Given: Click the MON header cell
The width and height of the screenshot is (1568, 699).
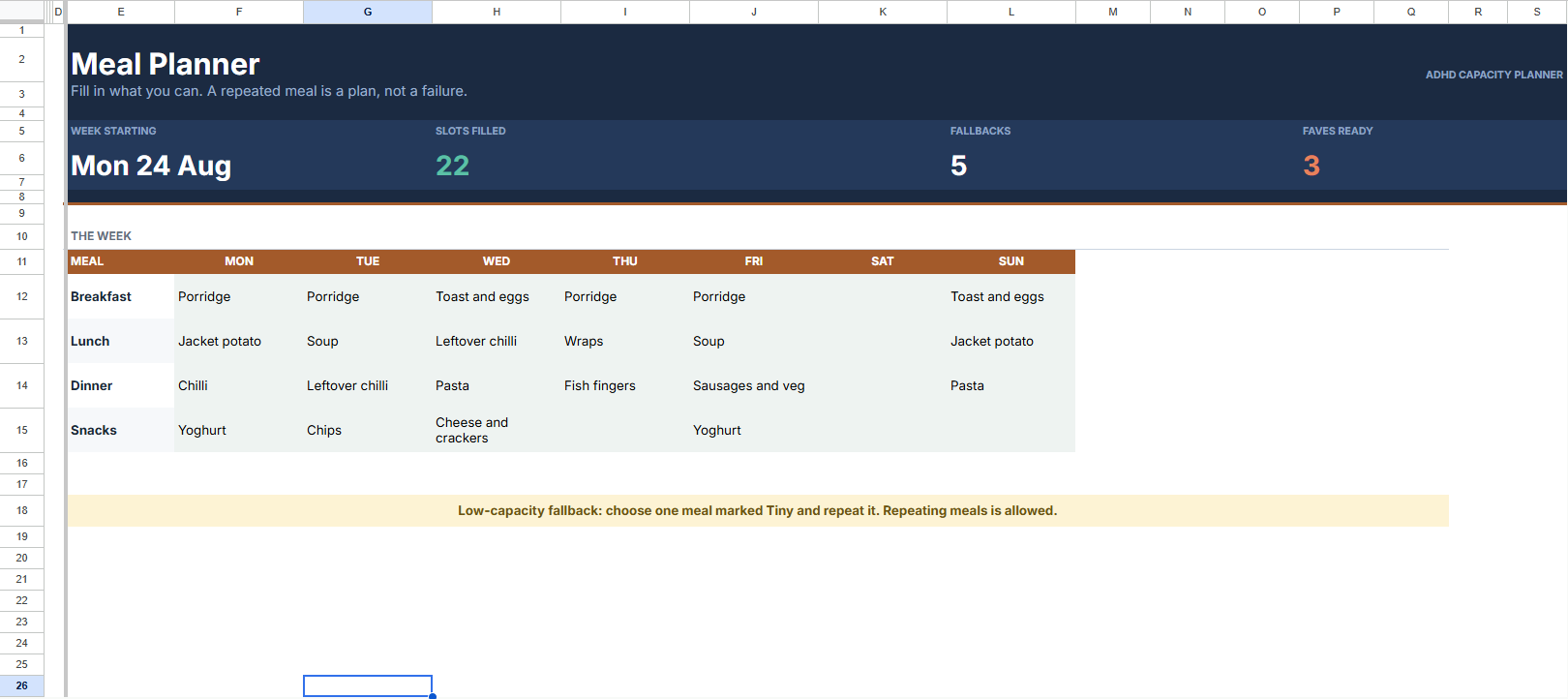Looking at the screenshot, I should pyautogui.click(x=239, y=261).
